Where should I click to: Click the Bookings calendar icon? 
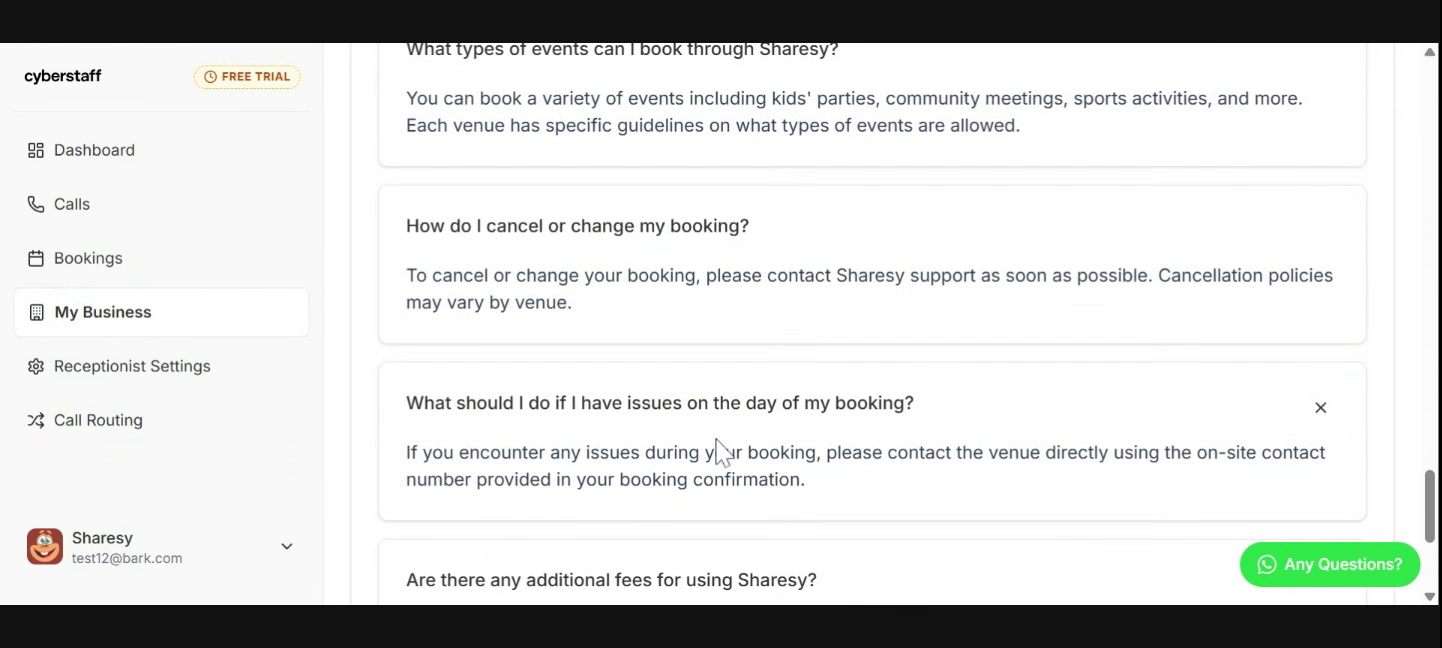click(x=36, y=258)
